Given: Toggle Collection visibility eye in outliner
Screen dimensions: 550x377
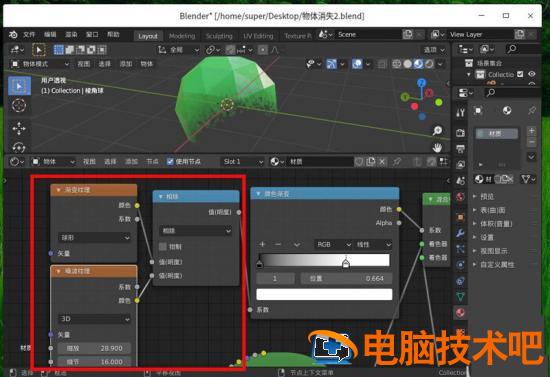Looking at the screenshot, I should (x=532, y=74).
